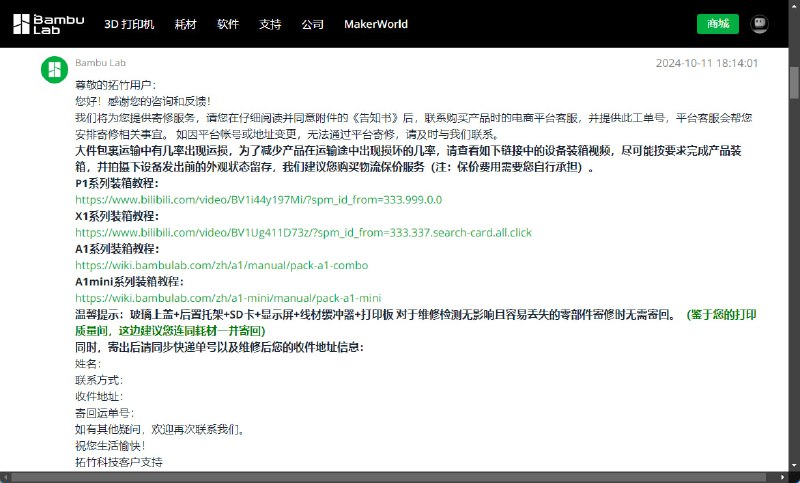Click the timestamp 2024-10-11 18:14:01
800x483 pixels.
pyautogui.click(x=707, y=63)
